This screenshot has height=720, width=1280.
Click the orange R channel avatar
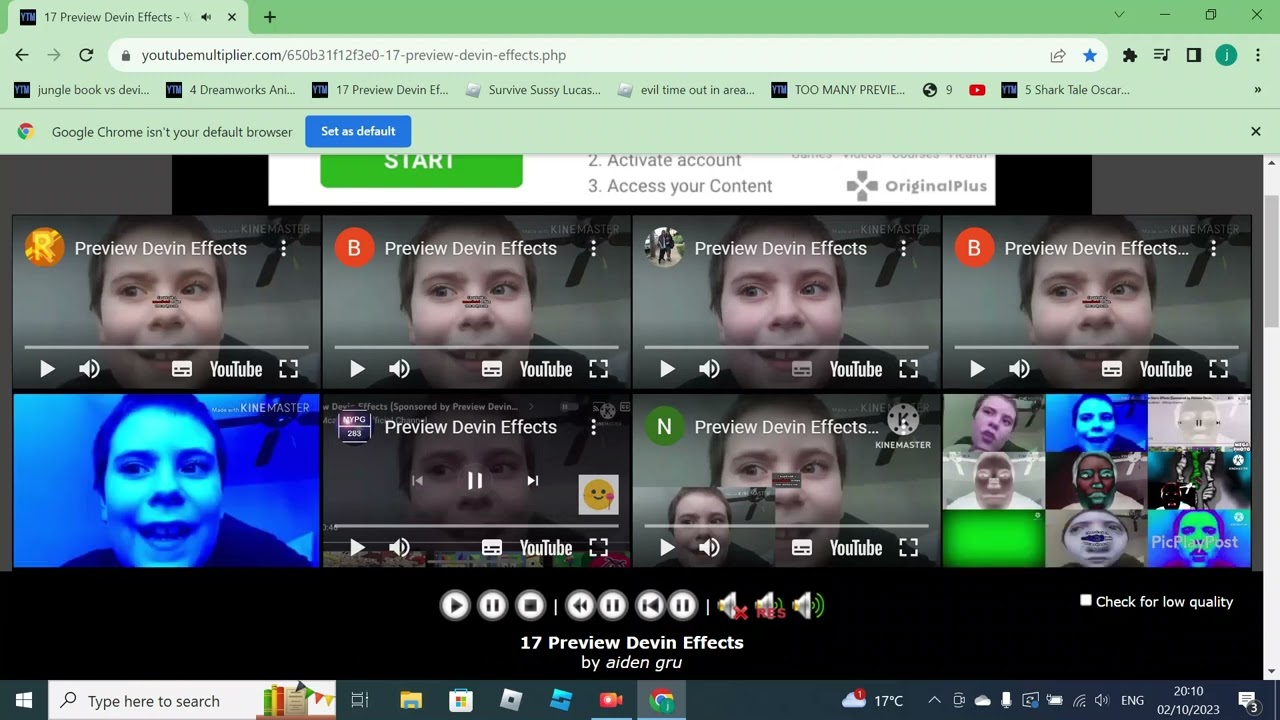click(44, 248)
